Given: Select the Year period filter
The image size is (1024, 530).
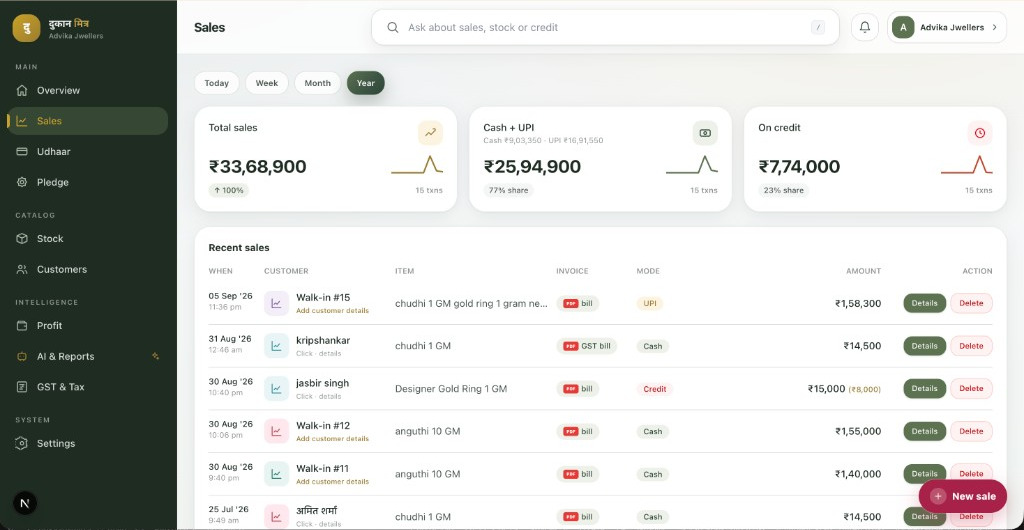Looking at the screenshot, I should click(366, 83).
